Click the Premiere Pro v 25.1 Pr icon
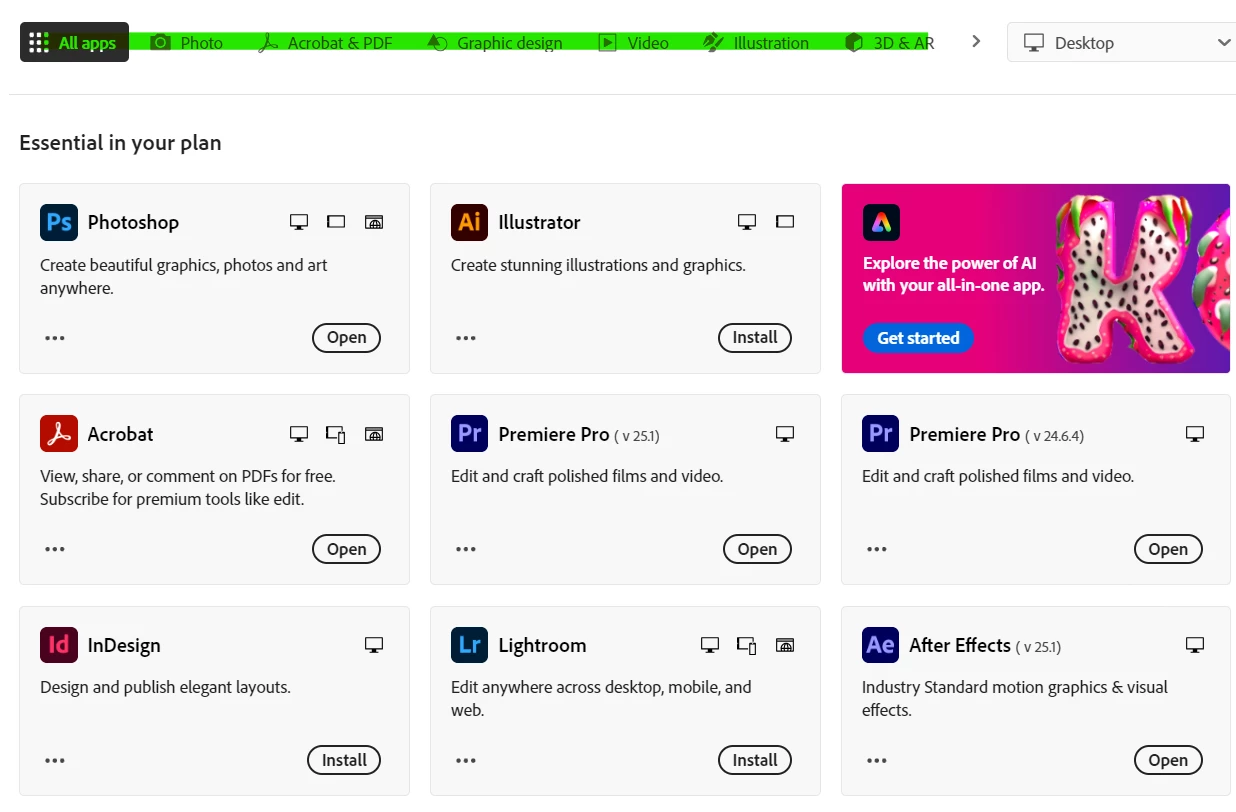The width and height of the screenshot is (1236, 812). 470,434
